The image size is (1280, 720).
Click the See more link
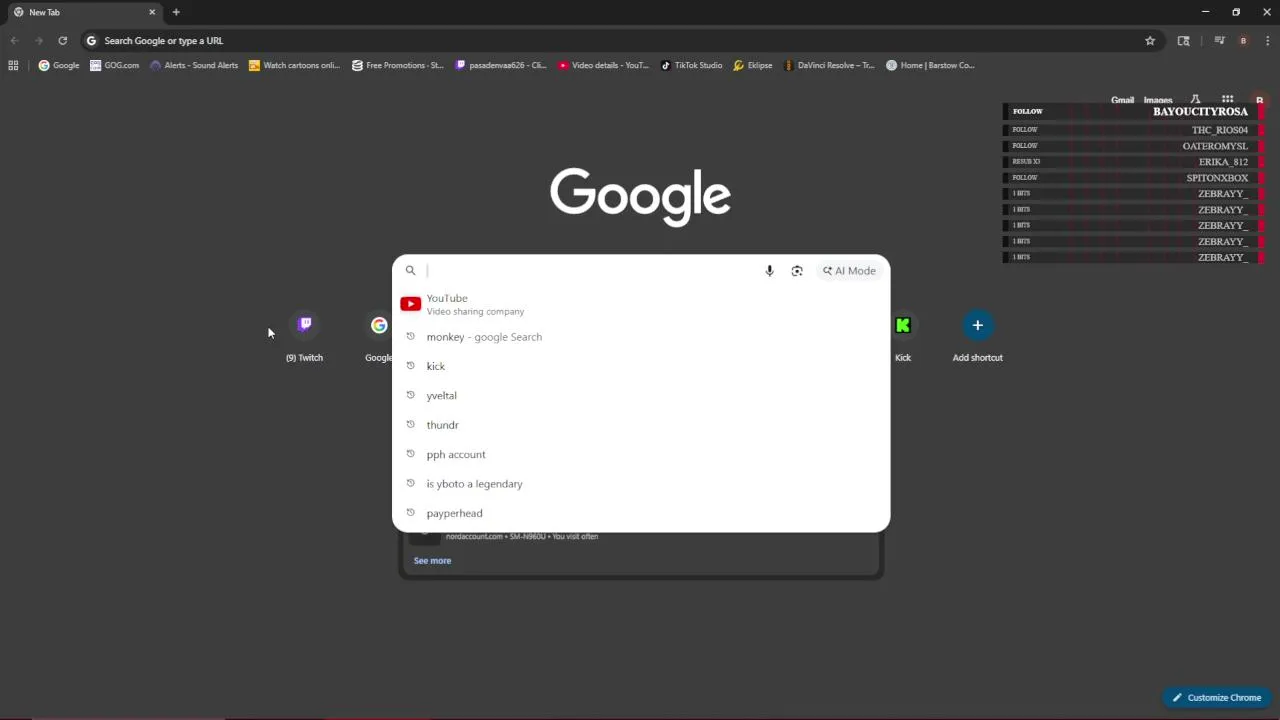coord(432,561)
